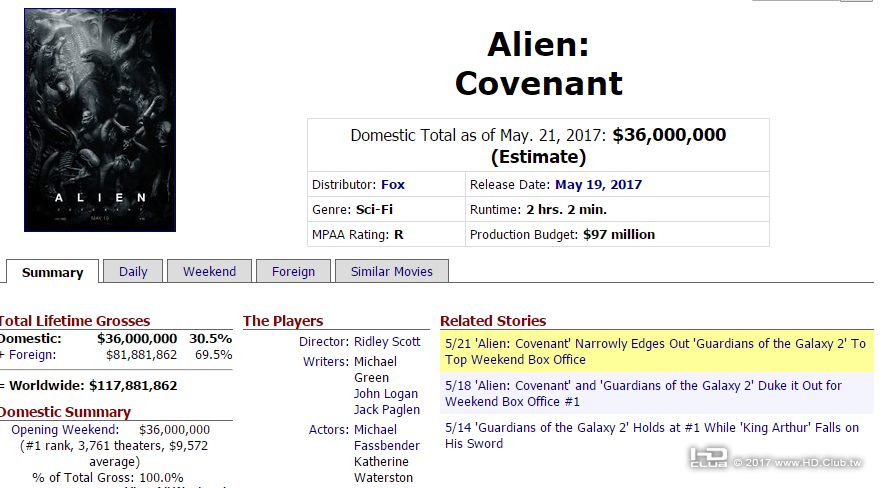Click the writer John Logan link
Screen dimensions: 884x488
coord(386,393)
